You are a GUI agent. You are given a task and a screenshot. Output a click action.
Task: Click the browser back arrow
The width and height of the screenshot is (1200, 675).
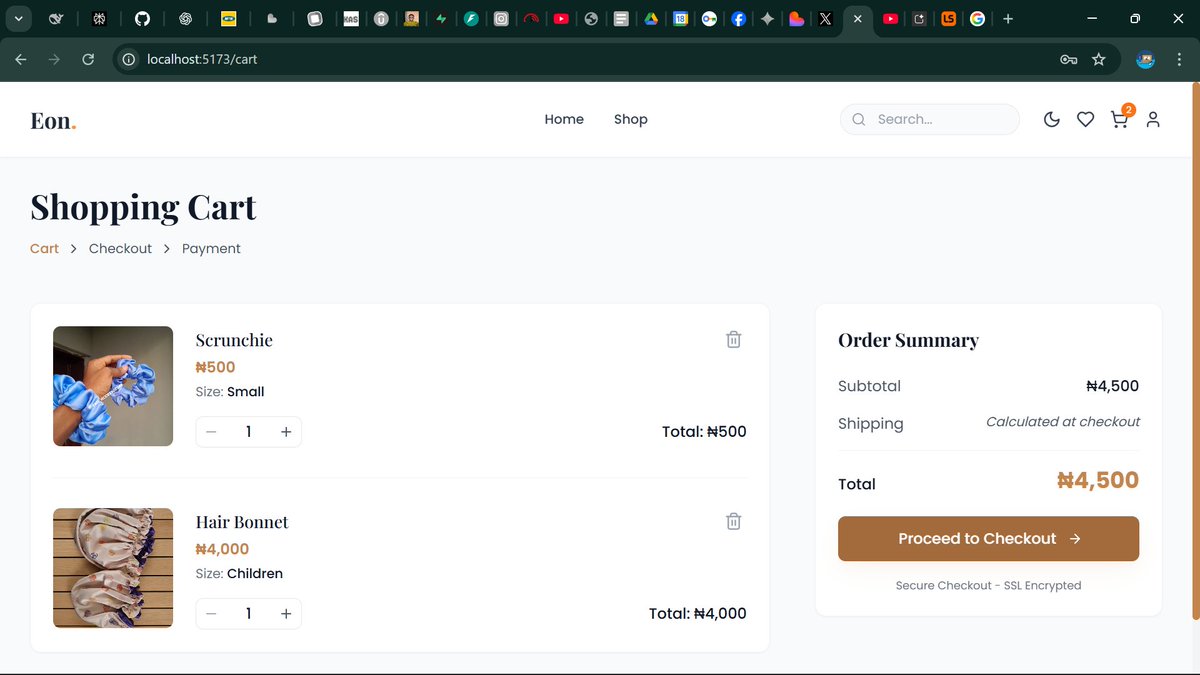click(21, 59)
